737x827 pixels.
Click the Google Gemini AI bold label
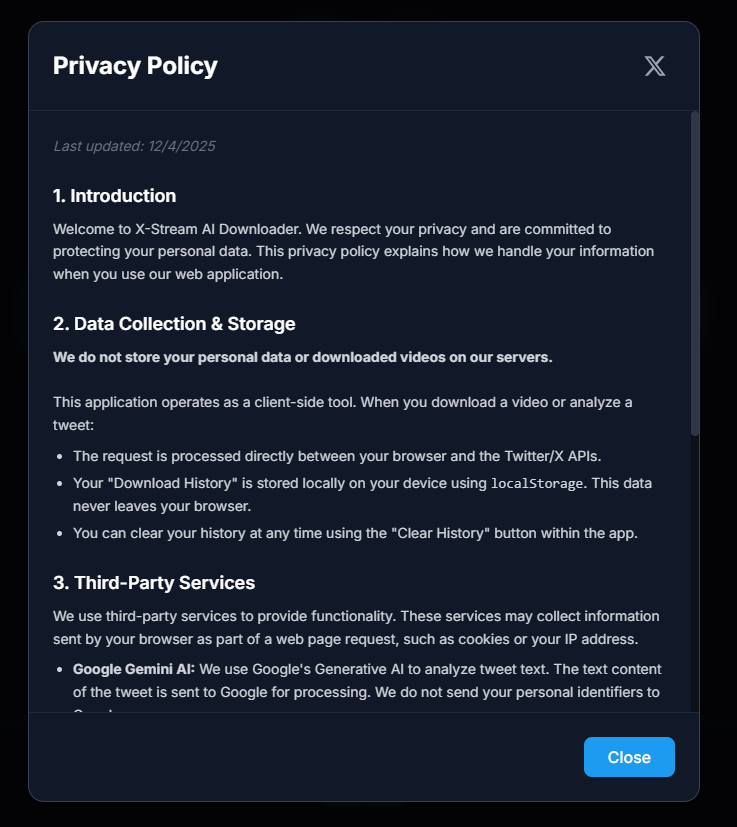pos(135,669)
